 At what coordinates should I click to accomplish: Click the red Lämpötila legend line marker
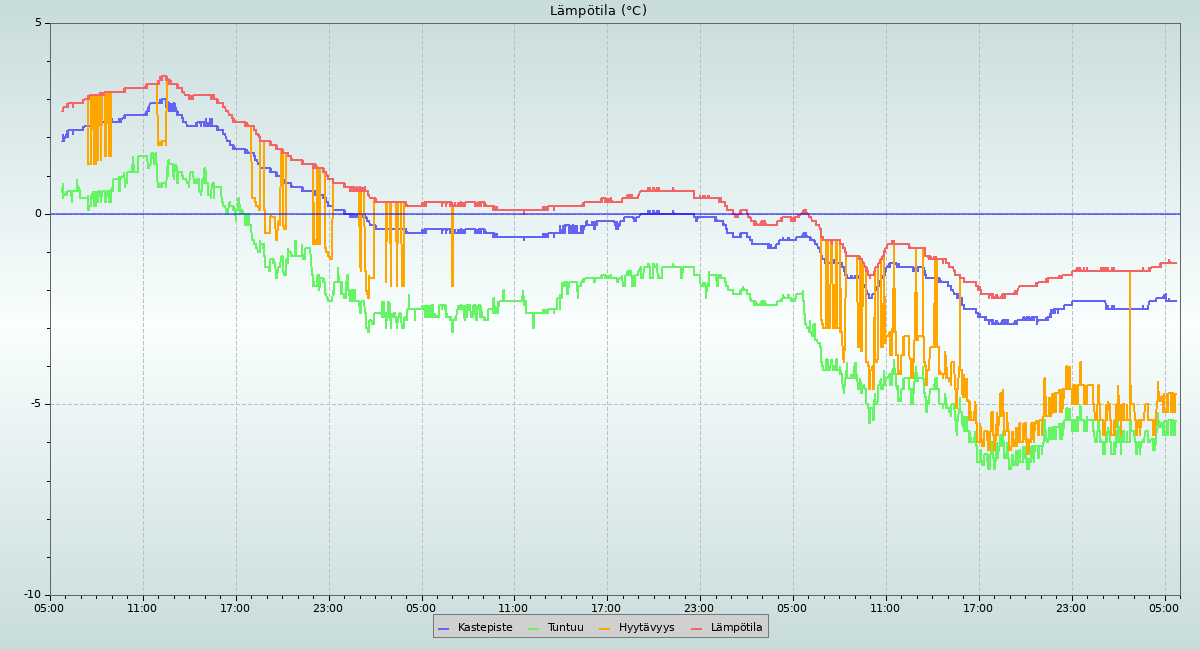click(x=697, y=628)
